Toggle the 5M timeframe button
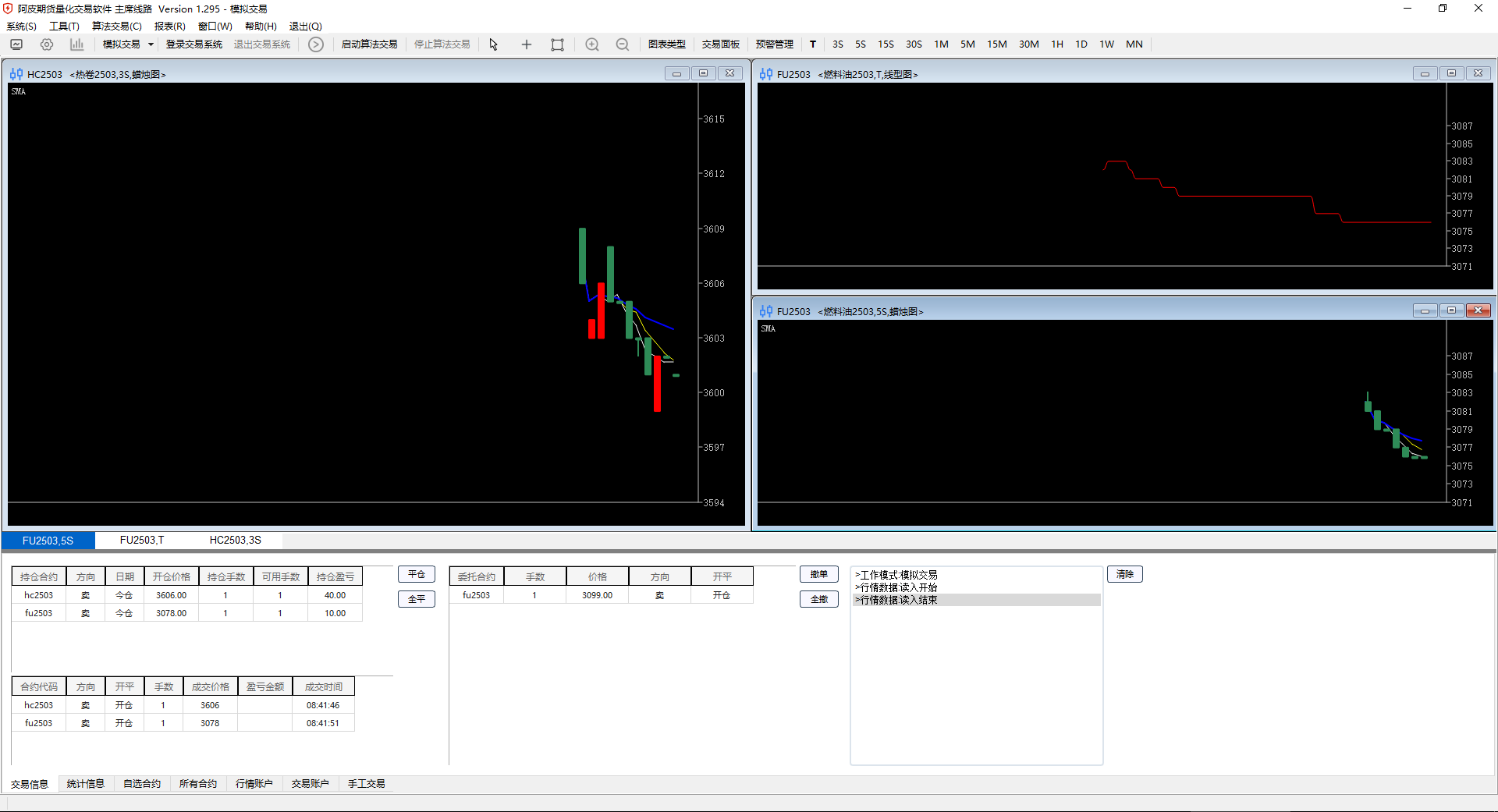This screenshot has width=1498, height=812. coord(967,44)
